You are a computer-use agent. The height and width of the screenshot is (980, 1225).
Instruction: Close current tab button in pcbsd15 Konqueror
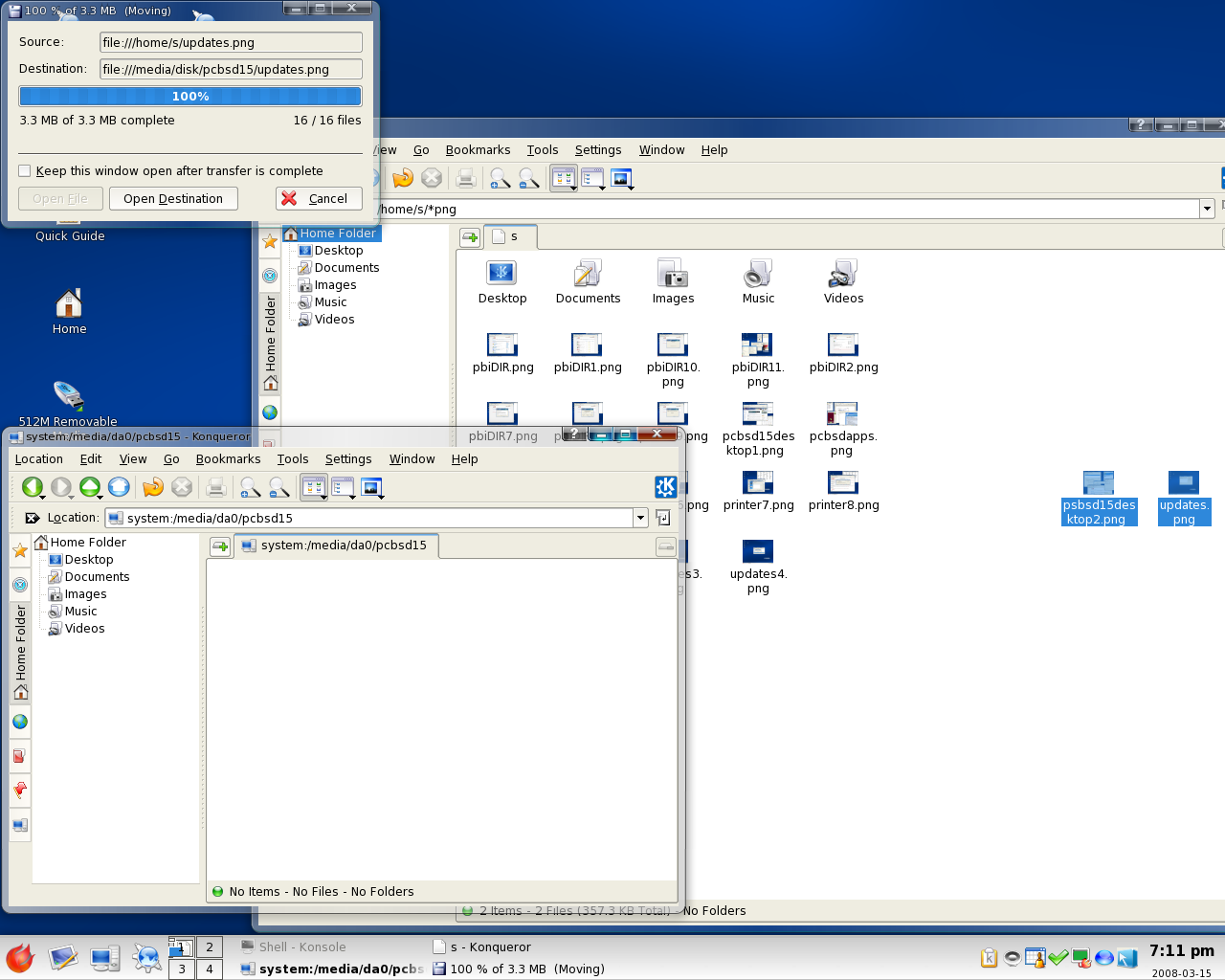tap(666, 546)
